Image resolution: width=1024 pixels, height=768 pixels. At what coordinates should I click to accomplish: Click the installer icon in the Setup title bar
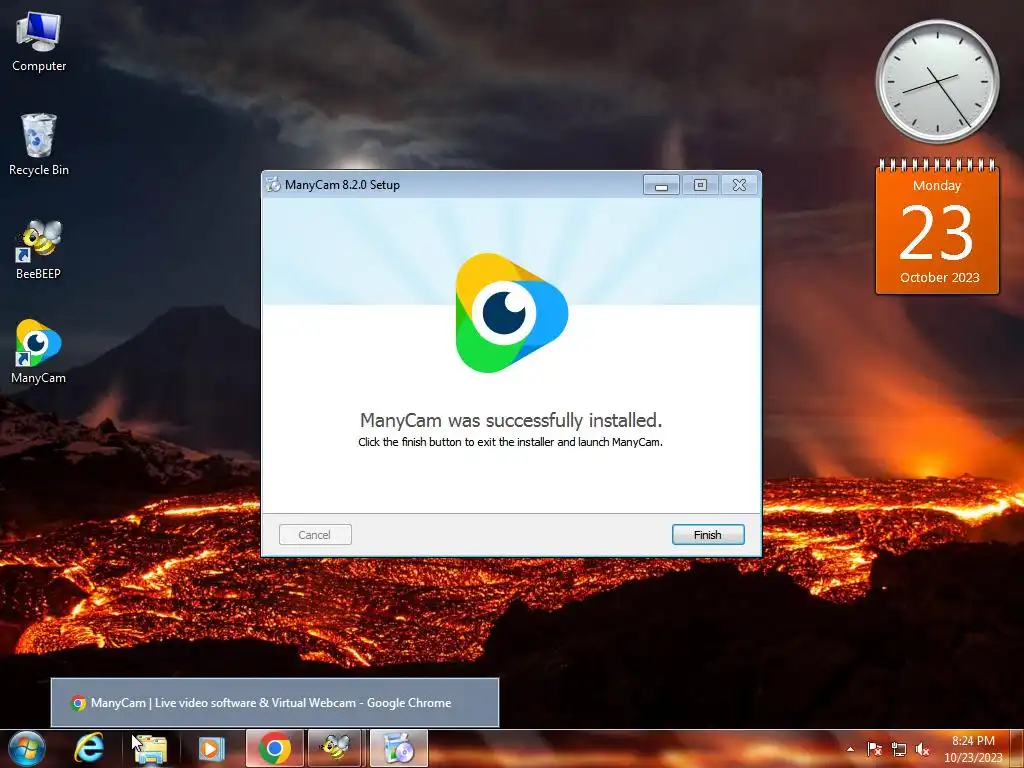pyautogui.click(x=273, y=185)
